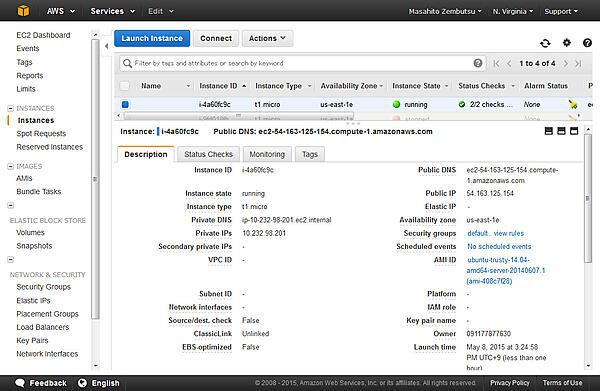Click the globe language icon

pyautogui.click(x=82, y=383)
